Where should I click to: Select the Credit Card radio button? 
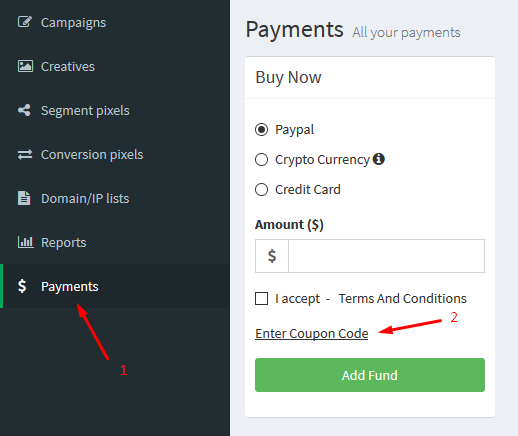click(x=261, y=189)
